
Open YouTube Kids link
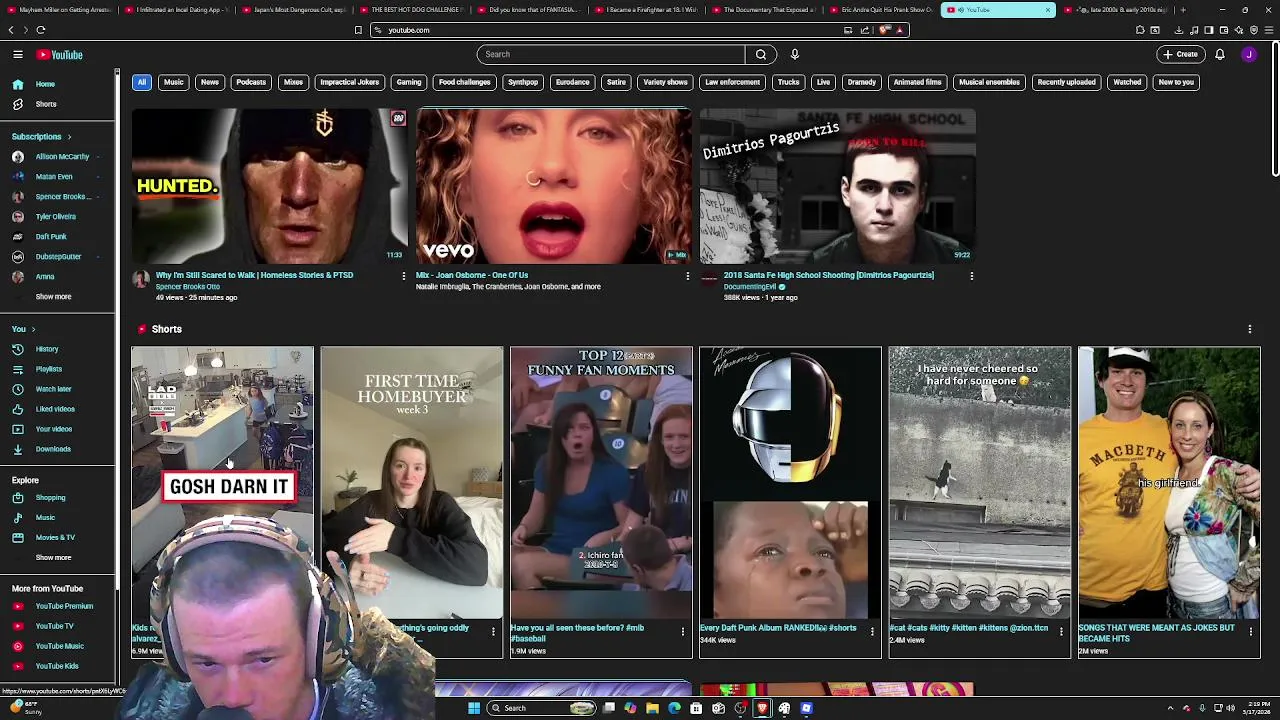point(57,666)
